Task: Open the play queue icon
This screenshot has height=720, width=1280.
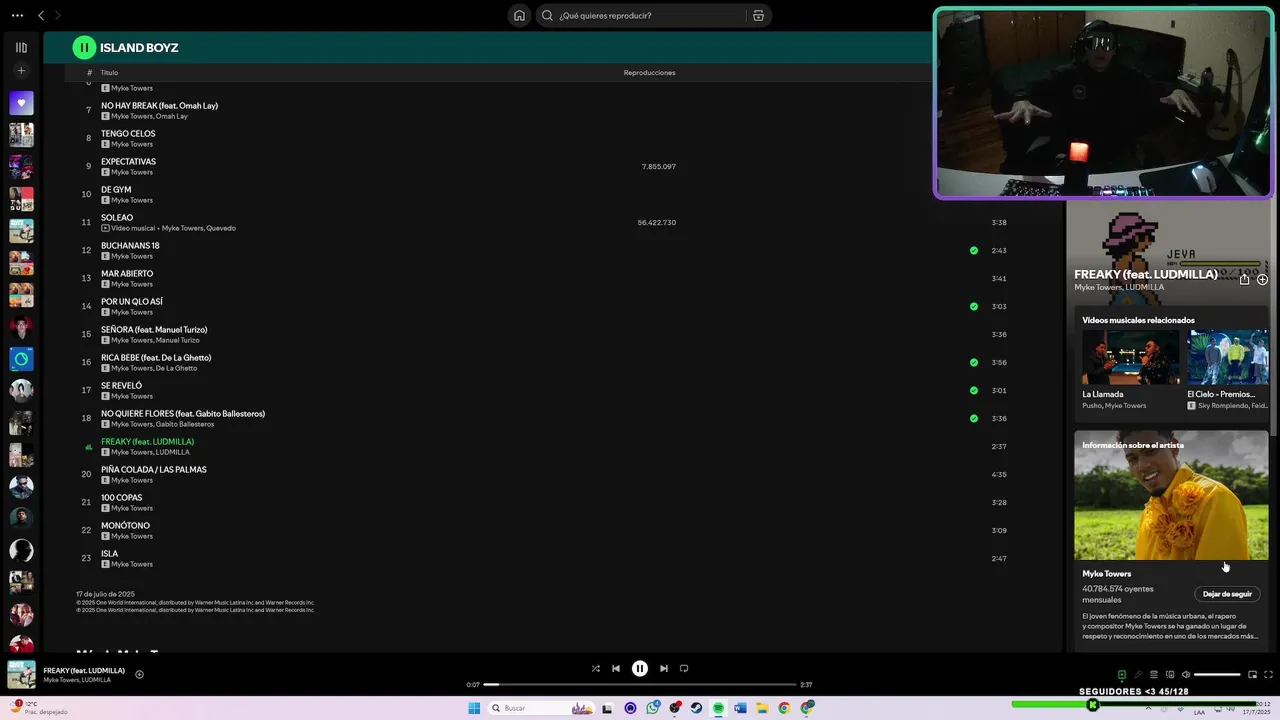Action: [1153, 675]
